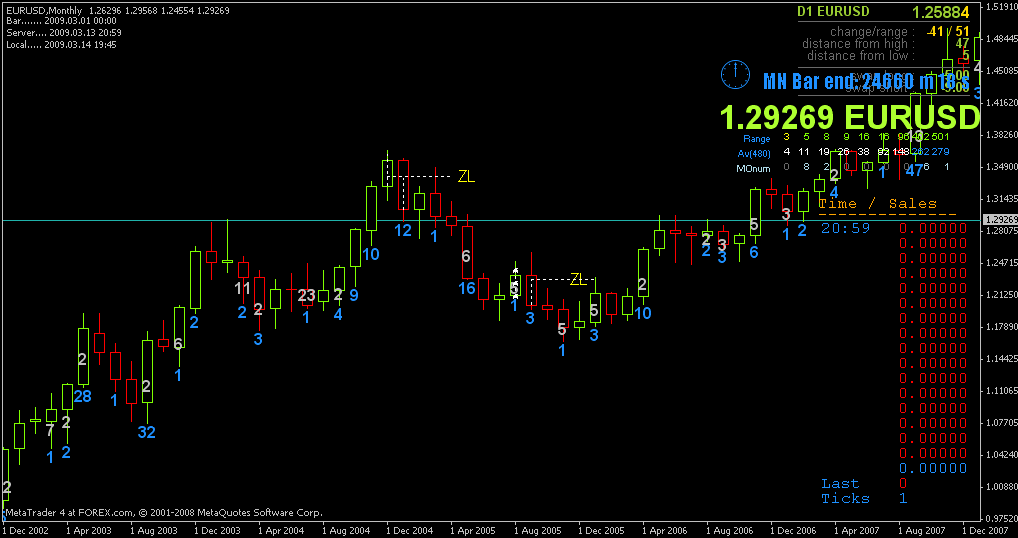Image resolution: width=1018 pixels, height=538 pixels.
Task: Click the 1 Apr 2003 date on time axis
Action: click(x=90, y=530)
